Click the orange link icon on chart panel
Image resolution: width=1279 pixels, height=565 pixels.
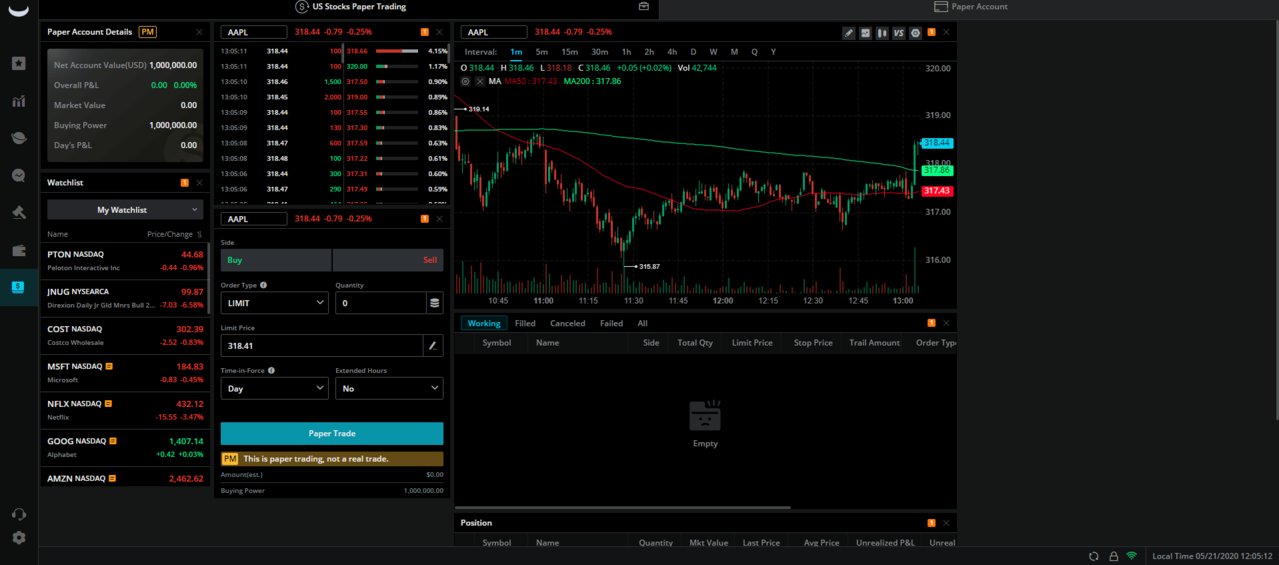coord(932,32)
